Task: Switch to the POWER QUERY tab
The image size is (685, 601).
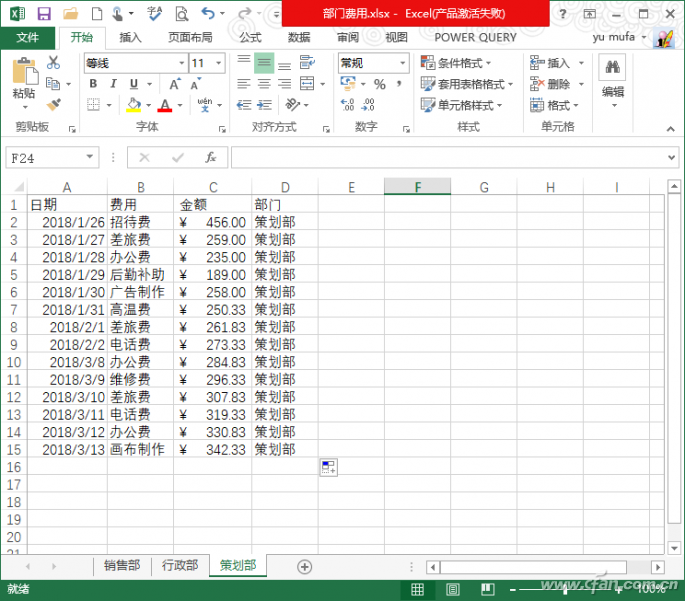Action: (x=475, y=38)
